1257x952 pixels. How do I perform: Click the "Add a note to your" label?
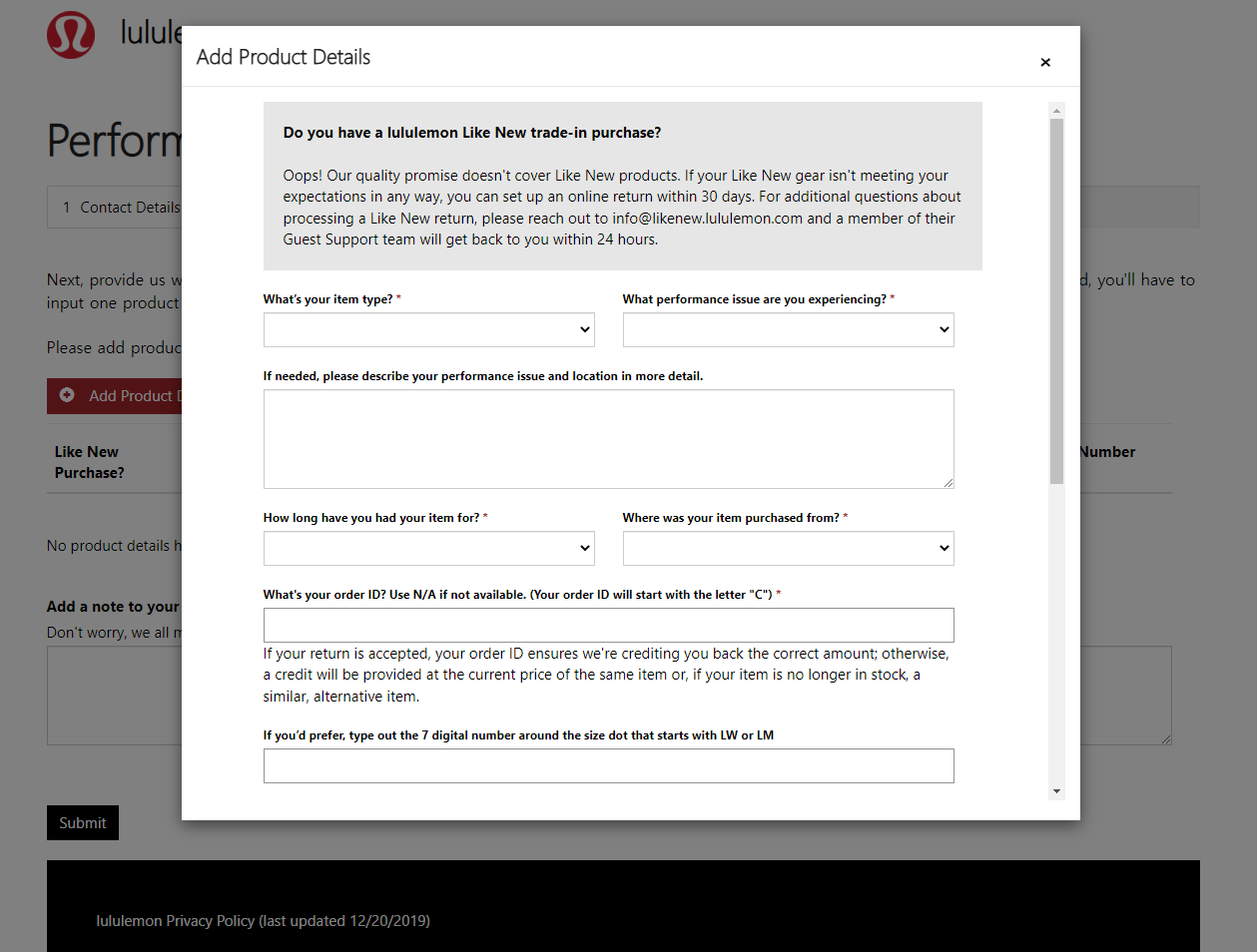click(x=113, y=607)
